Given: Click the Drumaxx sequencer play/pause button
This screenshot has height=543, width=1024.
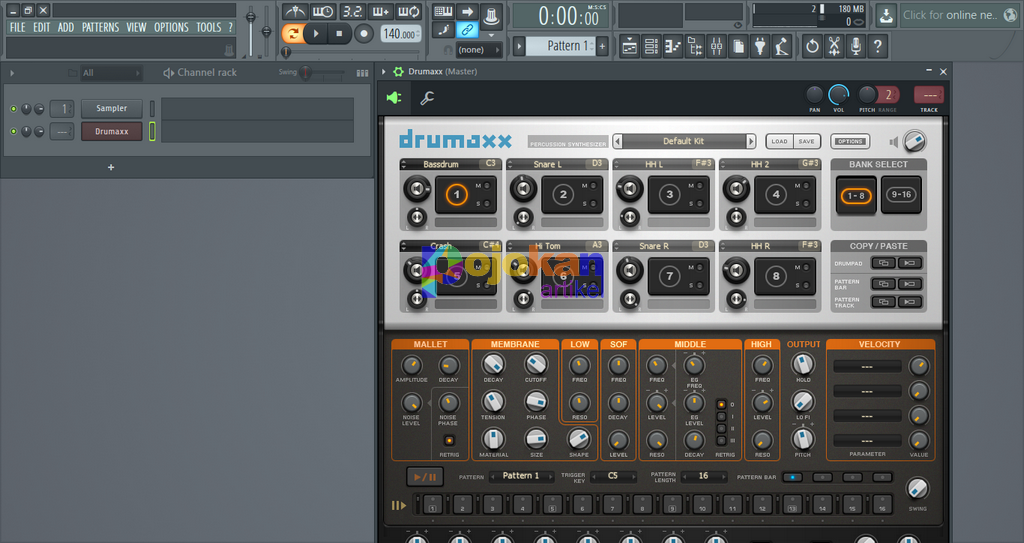Looking at the screenshot, I should [x=425, y=477].
